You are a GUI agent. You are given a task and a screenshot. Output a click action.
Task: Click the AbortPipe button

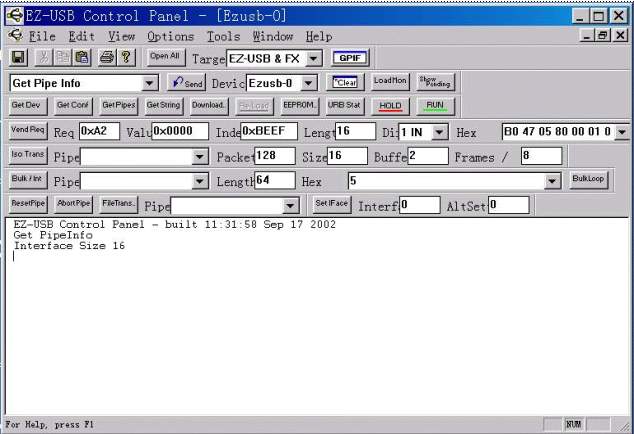[x=74, y=205]
